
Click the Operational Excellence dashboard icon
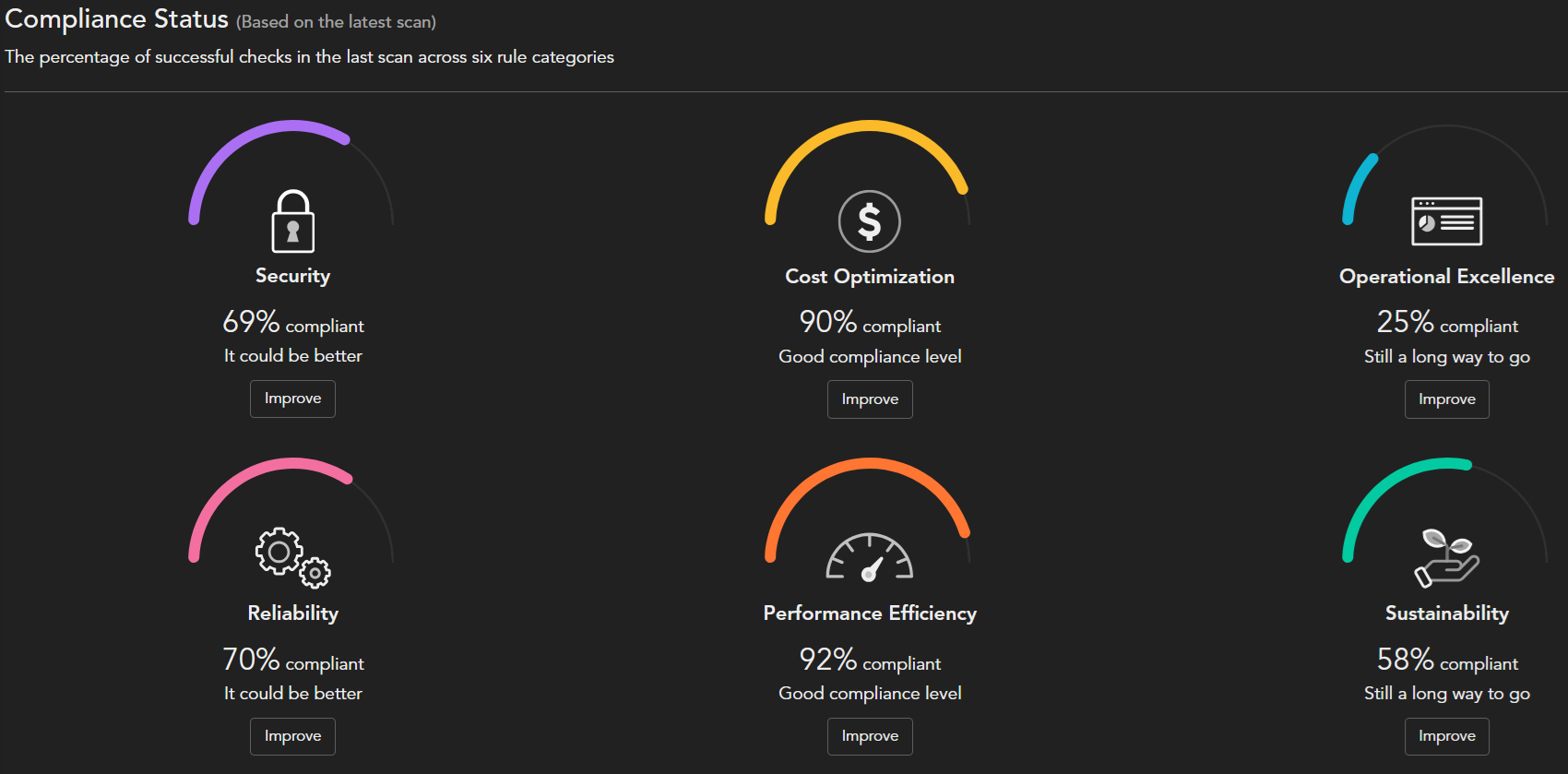1446,221
